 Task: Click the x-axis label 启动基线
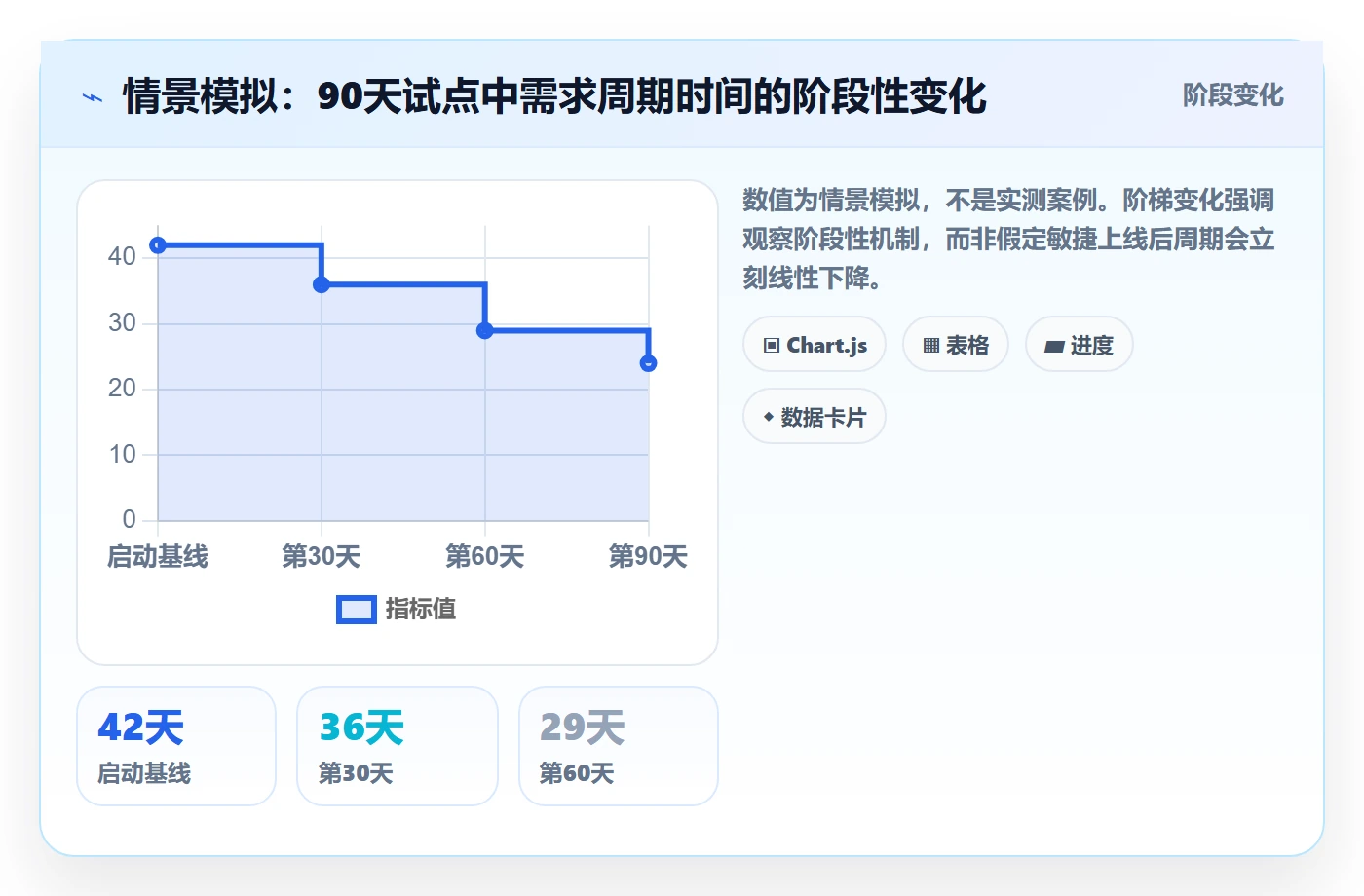pyautogui.click(x=158, y=557)
